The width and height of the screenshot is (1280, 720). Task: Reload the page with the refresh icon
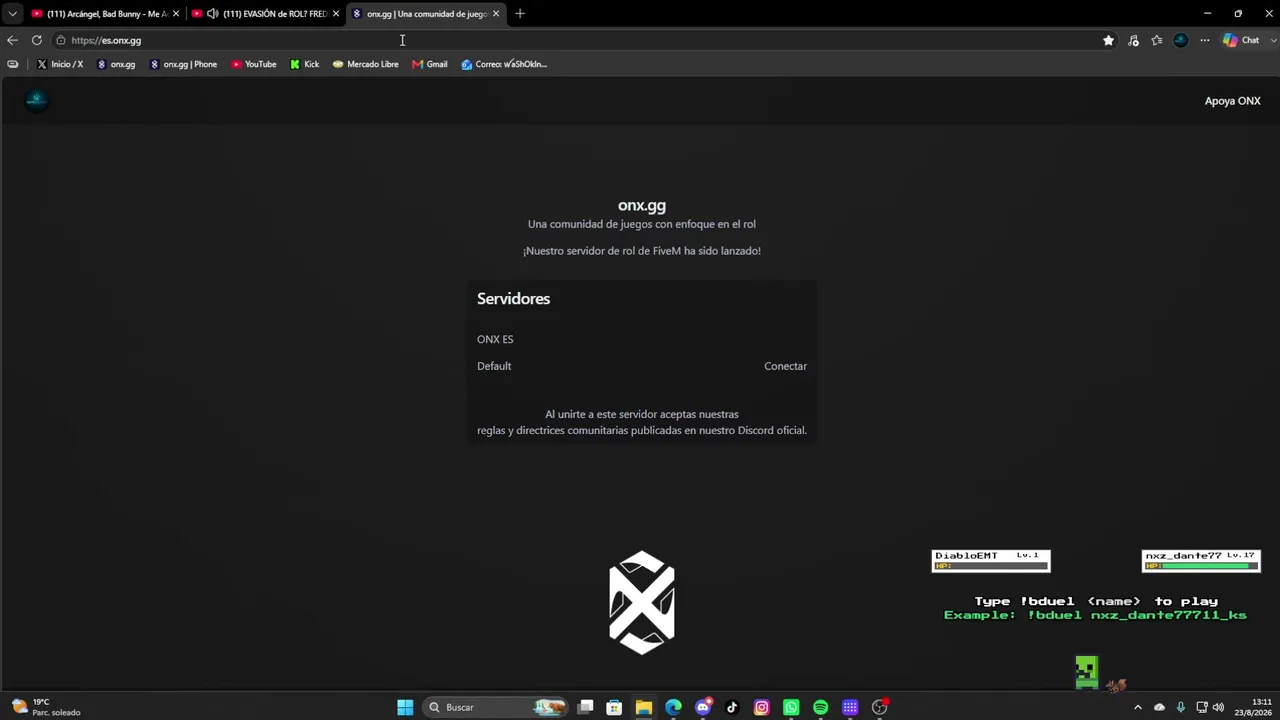tap(37, 40)
